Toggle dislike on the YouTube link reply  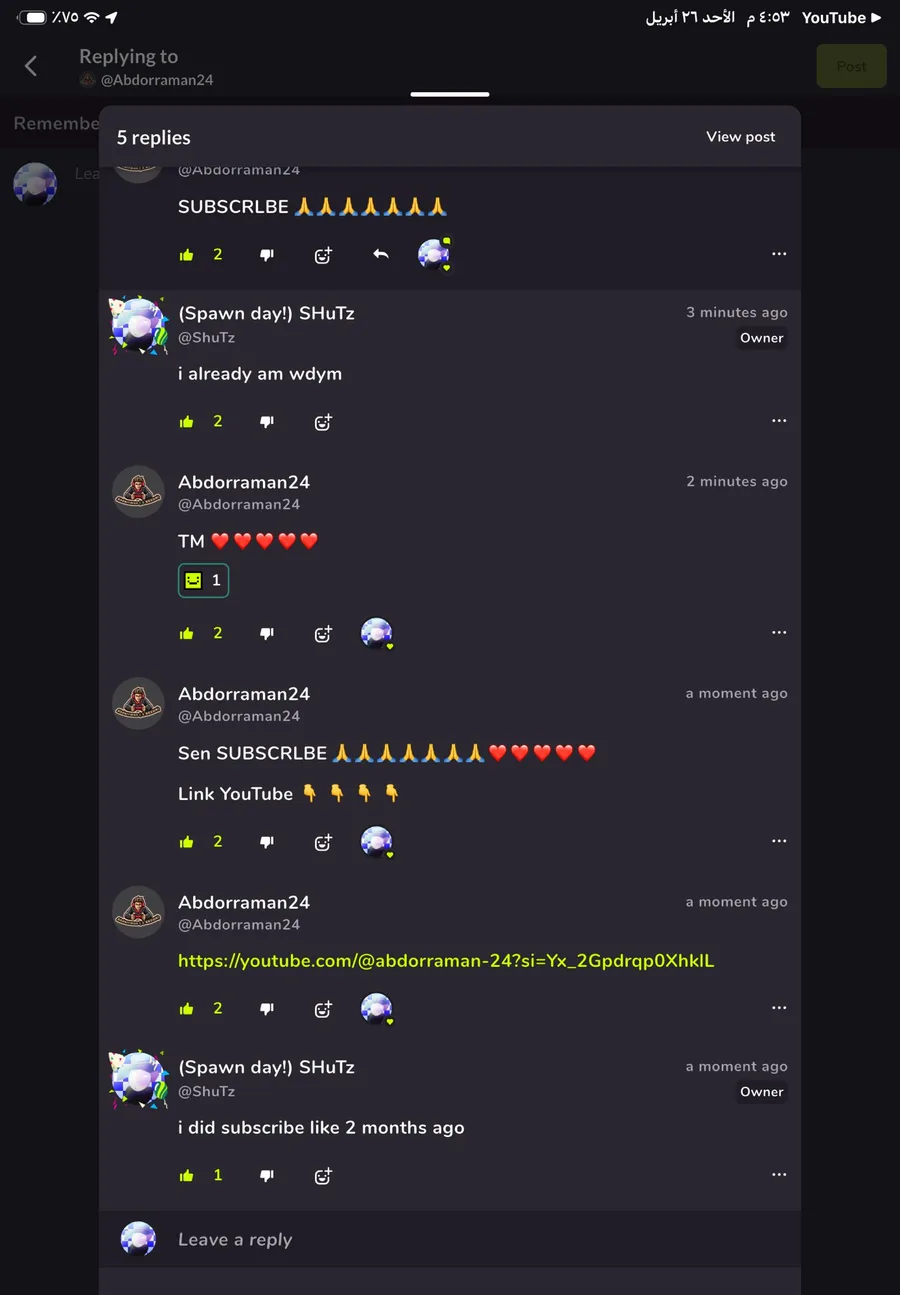click(x=267, y=1009)
